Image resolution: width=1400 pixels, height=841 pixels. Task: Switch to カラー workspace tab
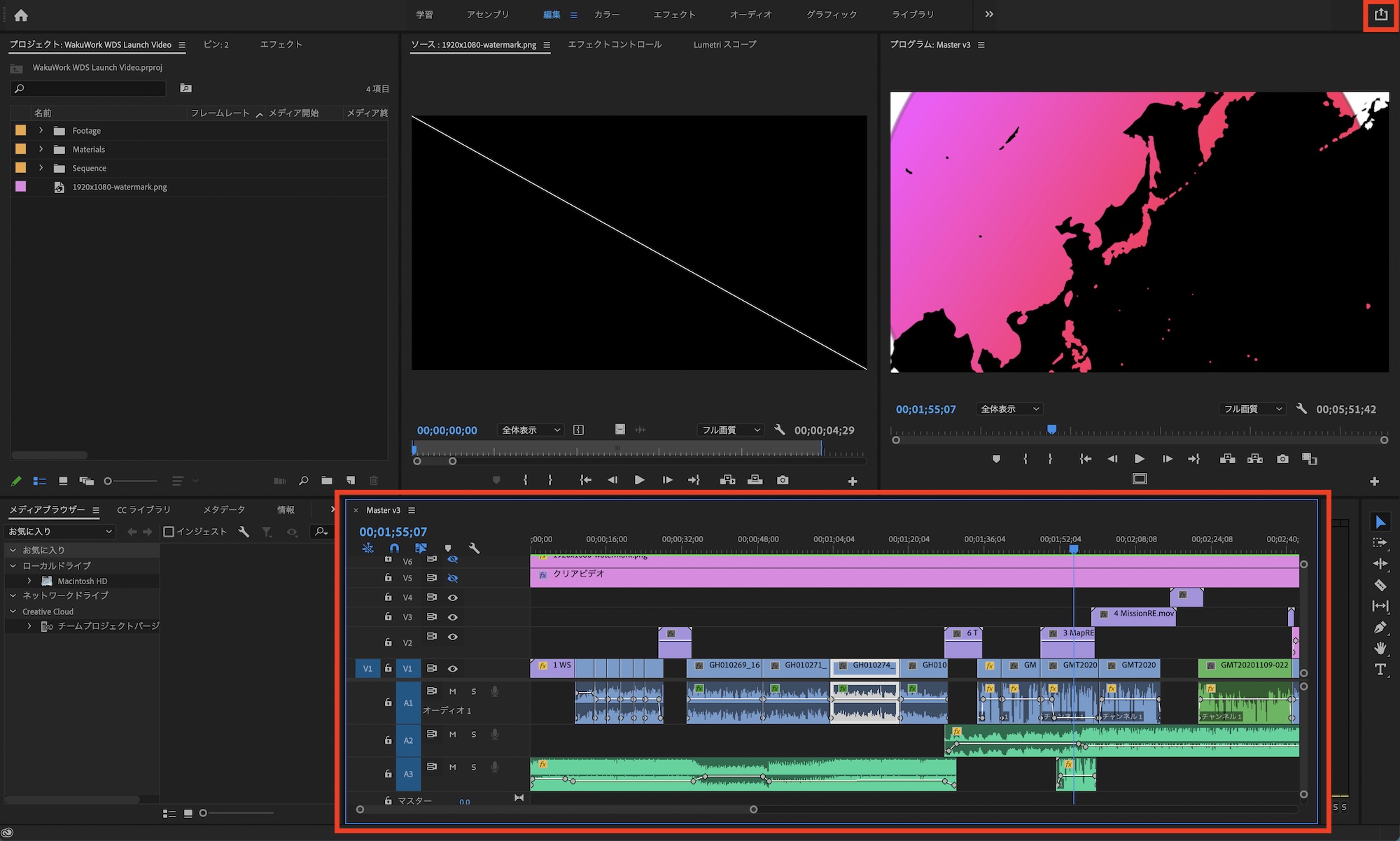(606, 15)
